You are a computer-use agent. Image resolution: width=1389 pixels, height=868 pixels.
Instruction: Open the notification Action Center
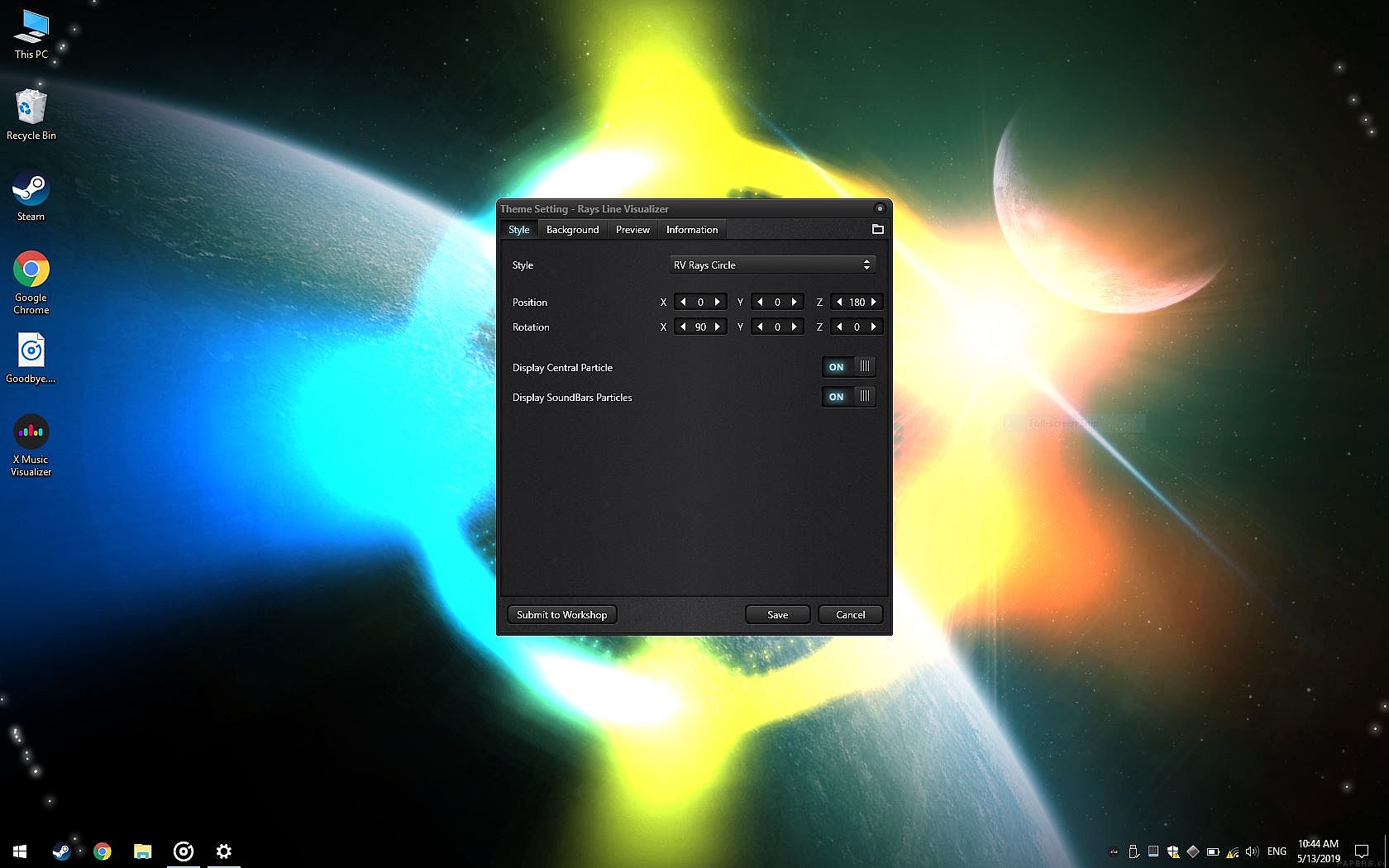pyautogui.click(x=1362, y=851)
